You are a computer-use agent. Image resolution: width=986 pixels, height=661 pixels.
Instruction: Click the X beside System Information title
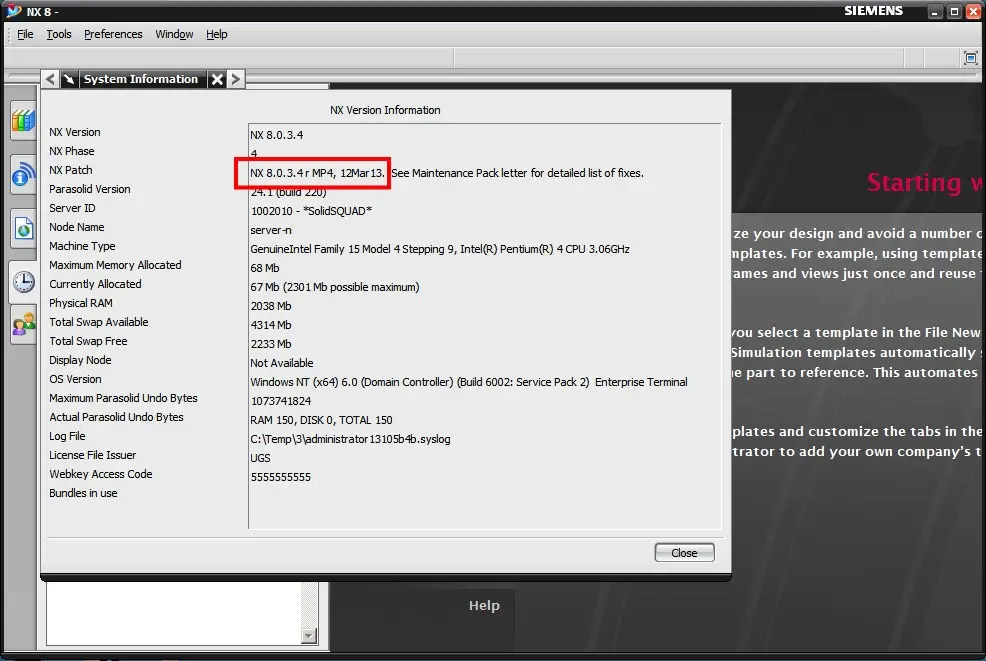pyautogui.click(x=217, y=79)
